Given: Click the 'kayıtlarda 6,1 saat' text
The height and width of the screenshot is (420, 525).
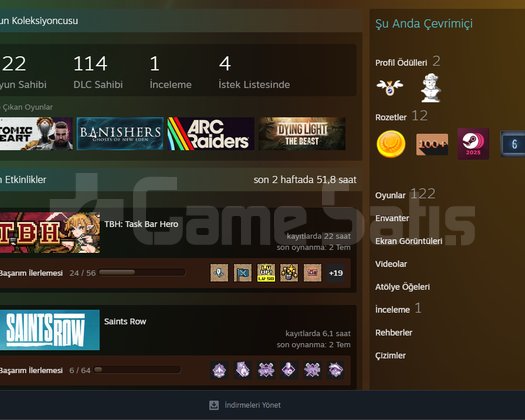Looking at the screenshot, I should 318,334.
